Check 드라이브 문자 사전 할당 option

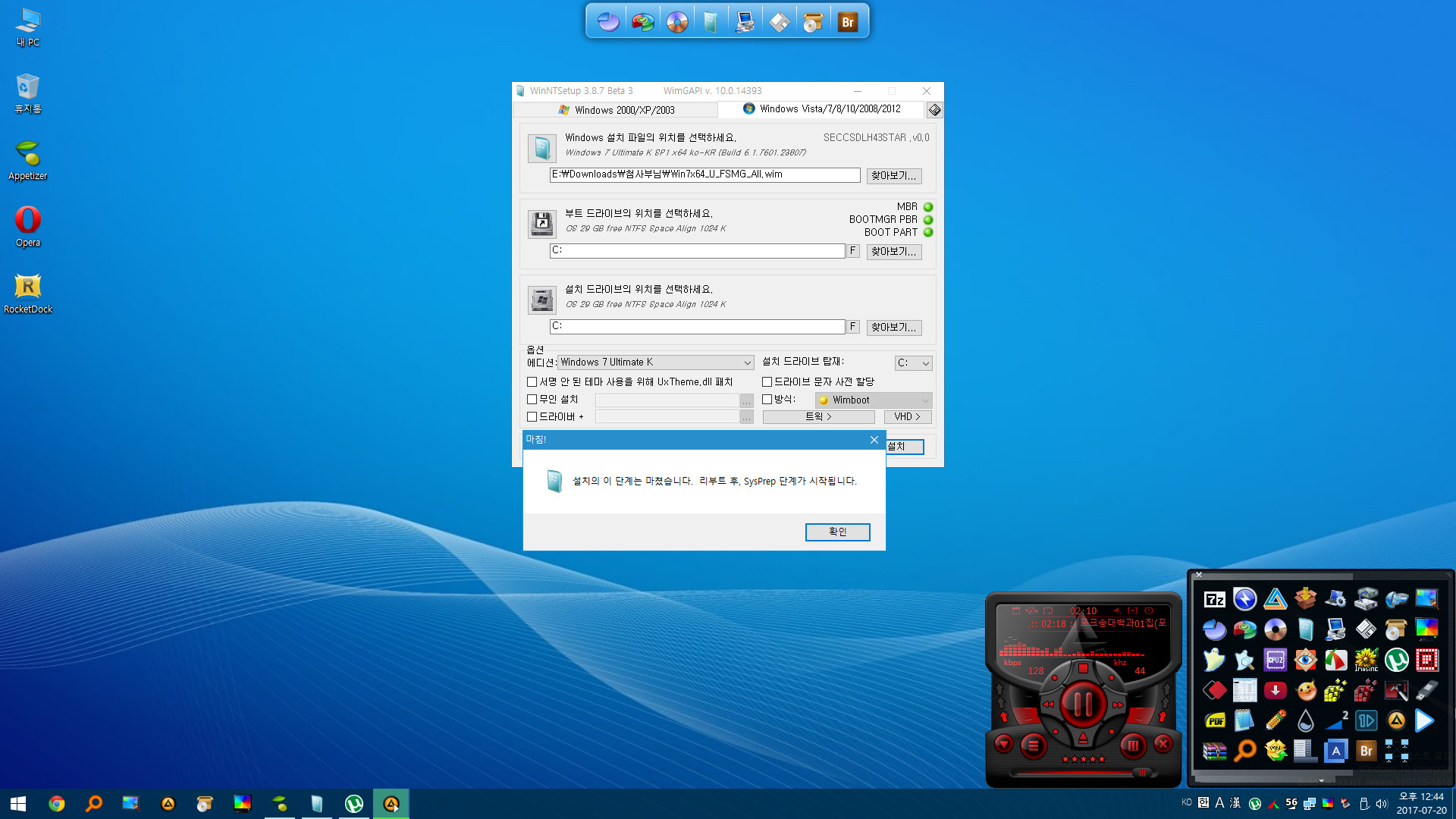767,382
